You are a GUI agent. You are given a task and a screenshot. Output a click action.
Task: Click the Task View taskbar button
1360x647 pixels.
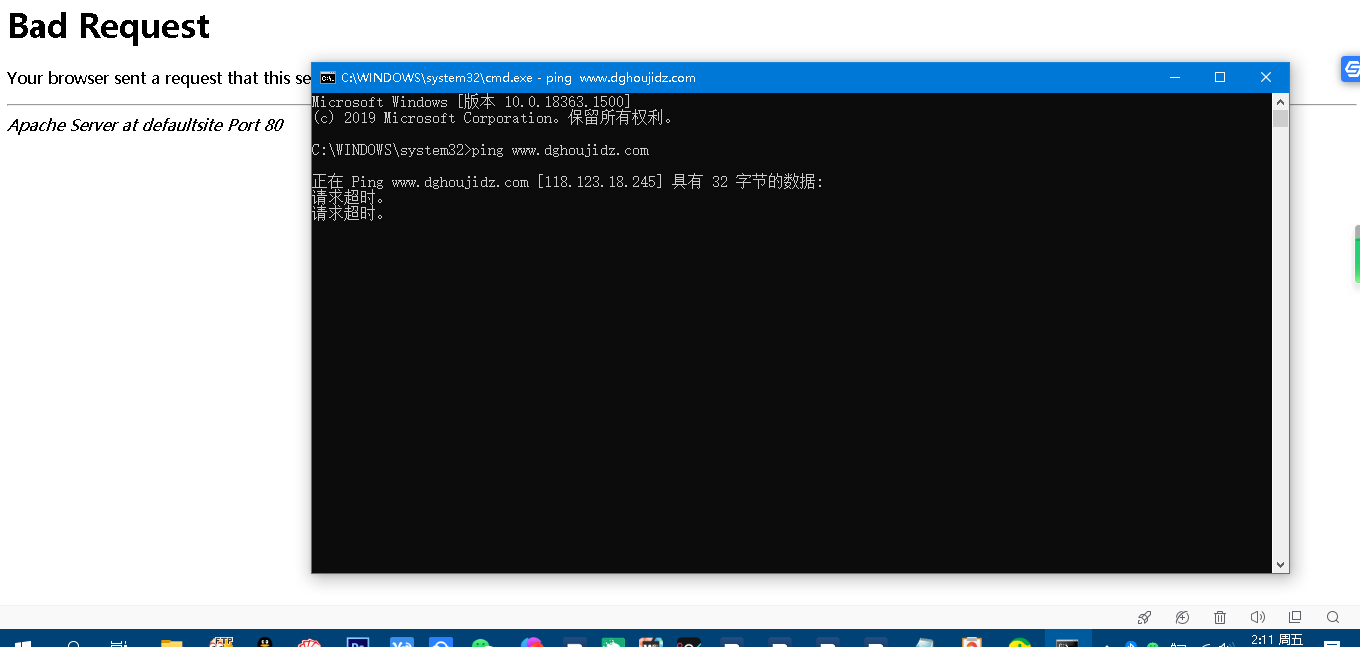tap(119, 643)
